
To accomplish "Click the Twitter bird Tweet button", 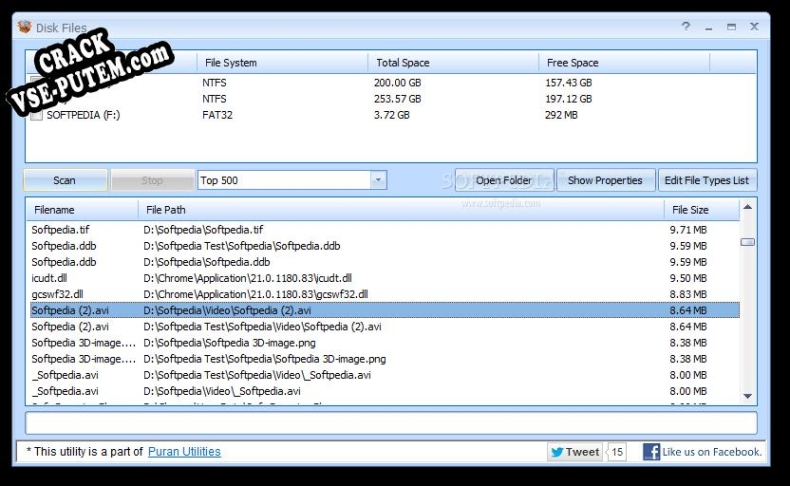I will (575, 452).
